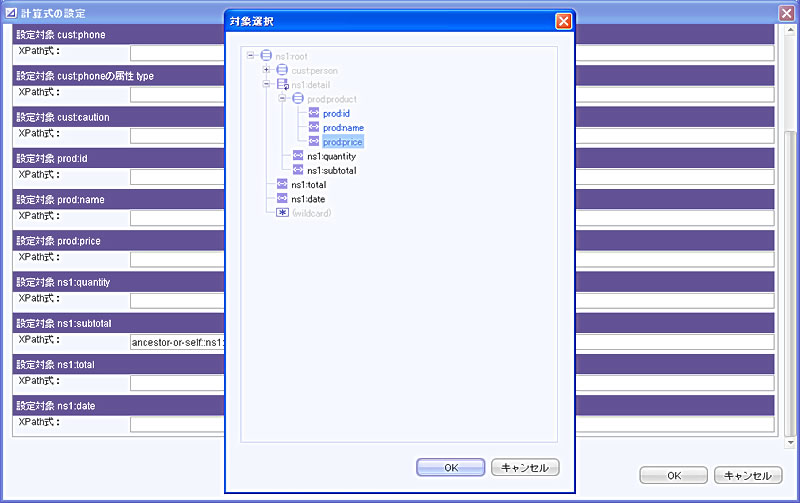Click the greyed ns1:detail label

pyautogui.click(x=311, y=85)
